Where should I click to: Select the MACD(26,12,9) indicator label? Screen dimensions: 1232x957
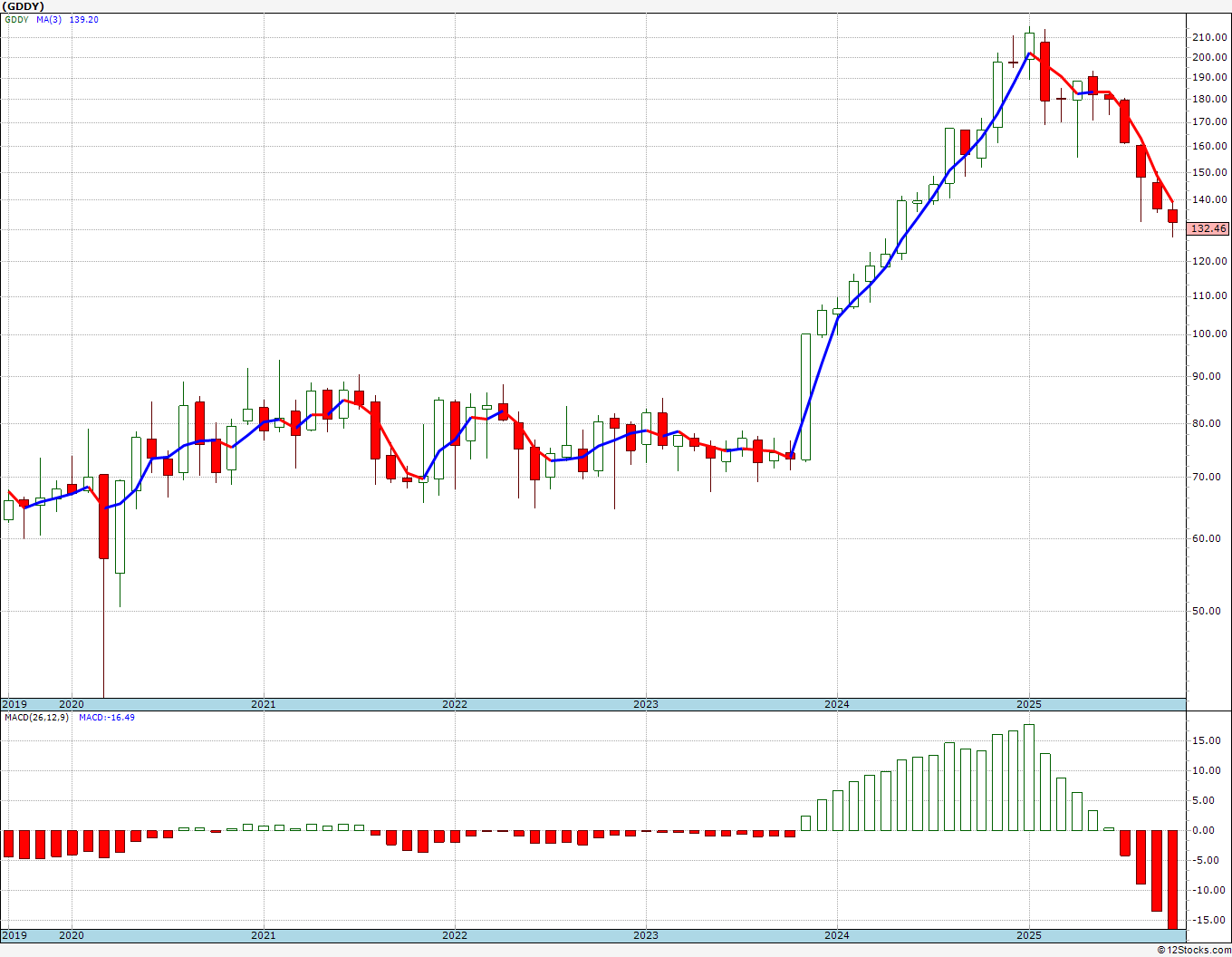coord(36,718)
